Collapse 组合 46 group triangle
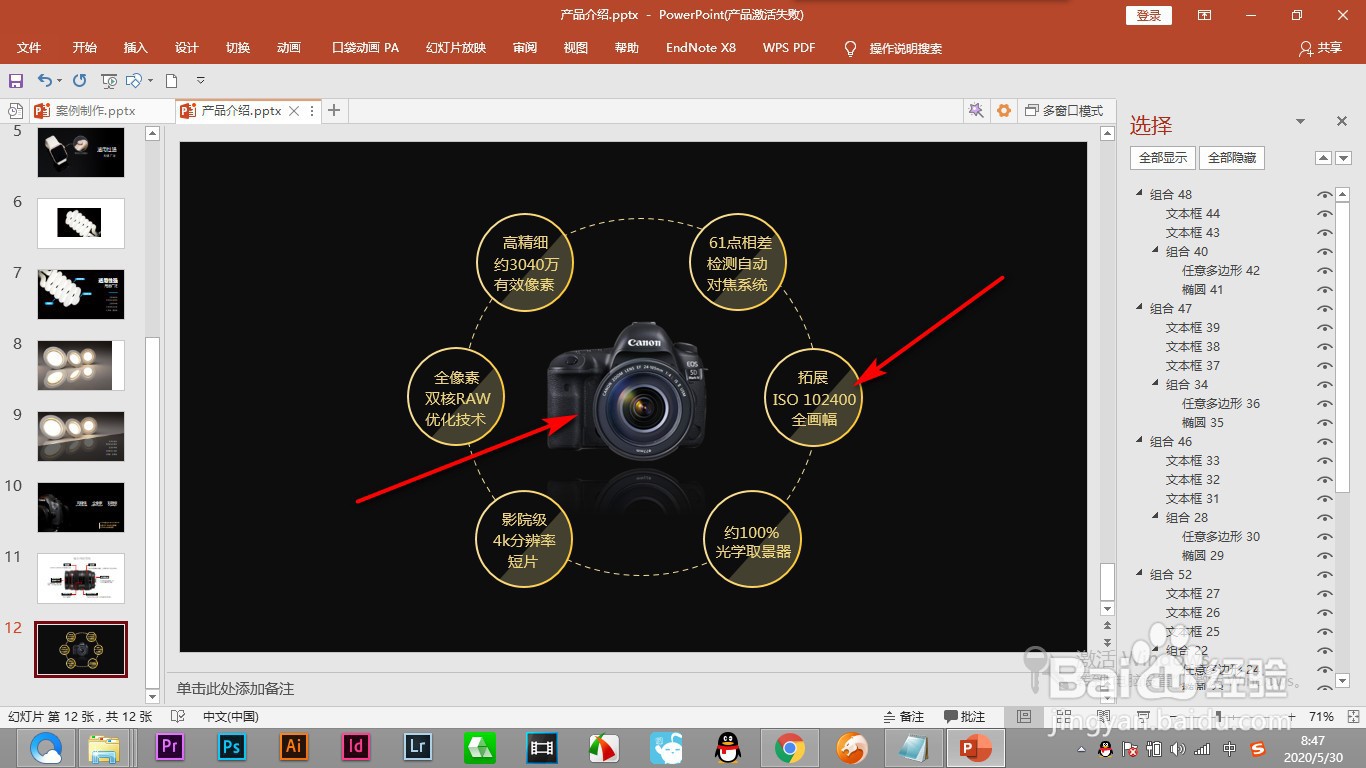The image size is (1366, 768). [1139, 441]
